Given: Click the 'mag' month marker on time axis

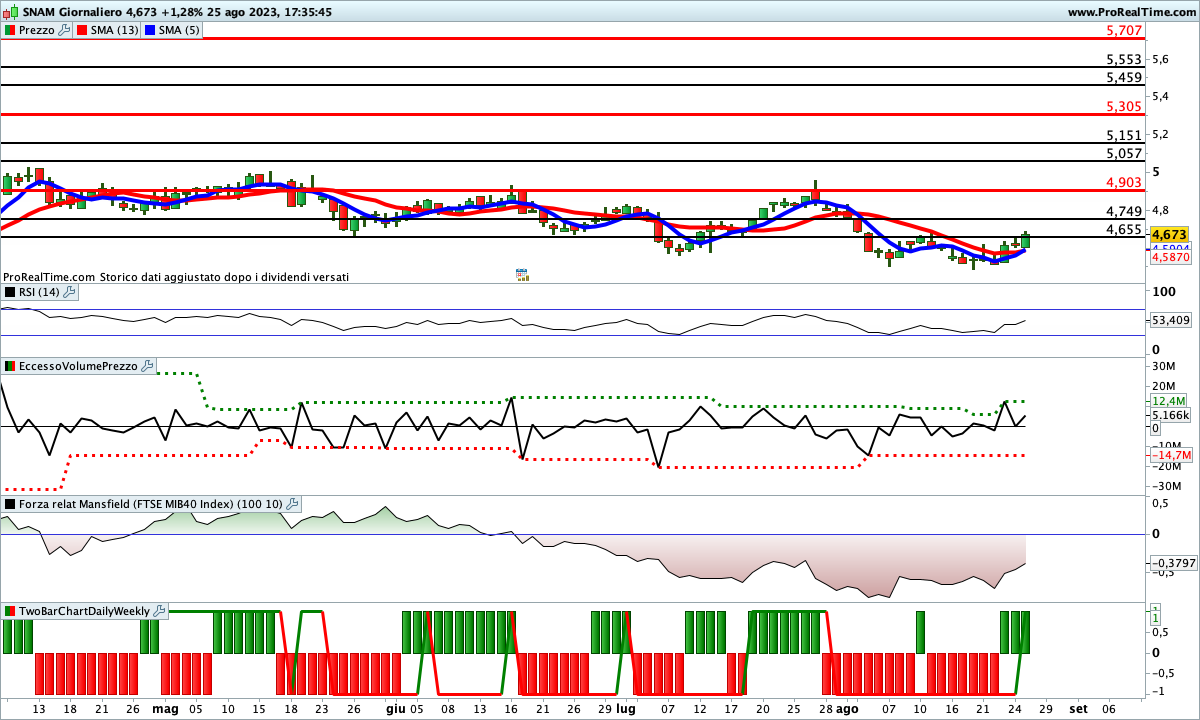Looking at the screenshot, I should pyautogui.click(x=165, y=708).
